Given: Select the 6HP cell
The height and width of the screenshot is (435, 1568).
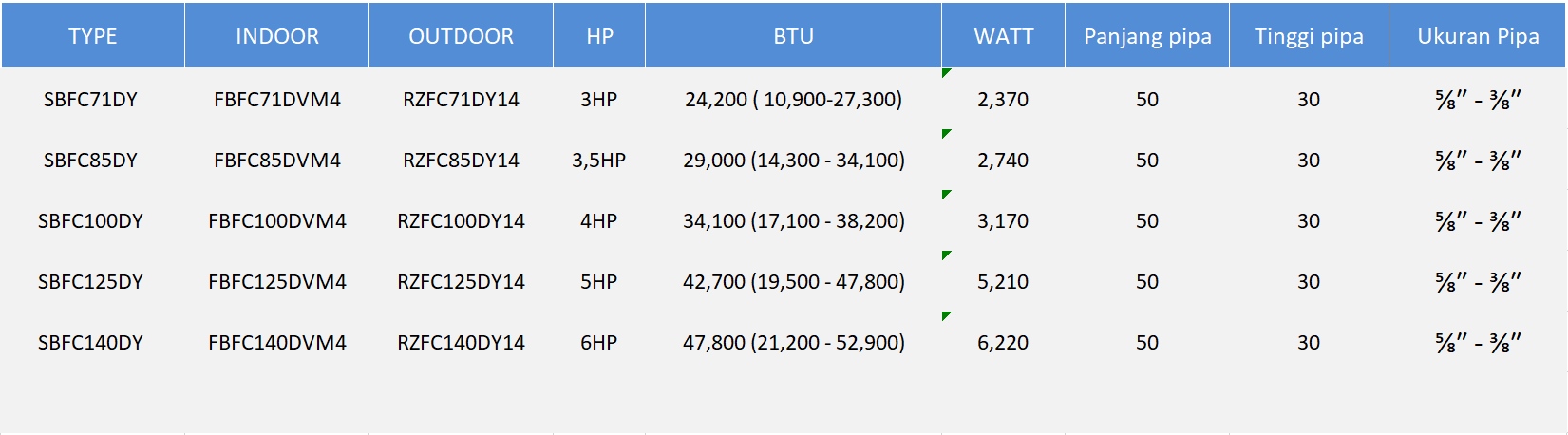Looking at the screenshot, I should 598,342.
